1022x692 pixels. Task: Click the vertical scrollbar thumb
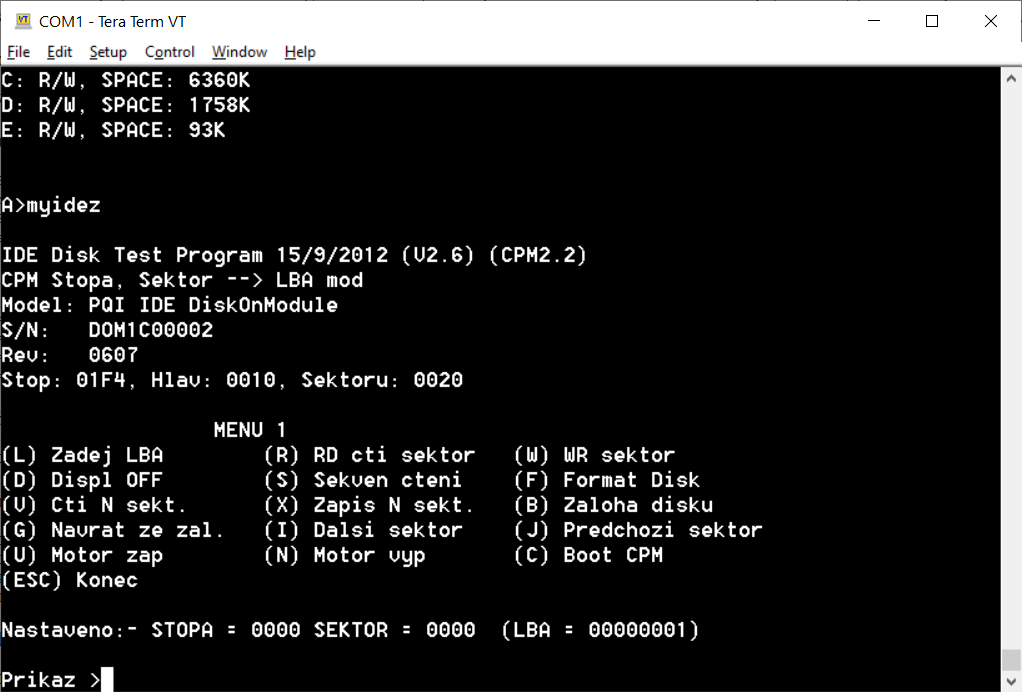tap(1011, 661)
